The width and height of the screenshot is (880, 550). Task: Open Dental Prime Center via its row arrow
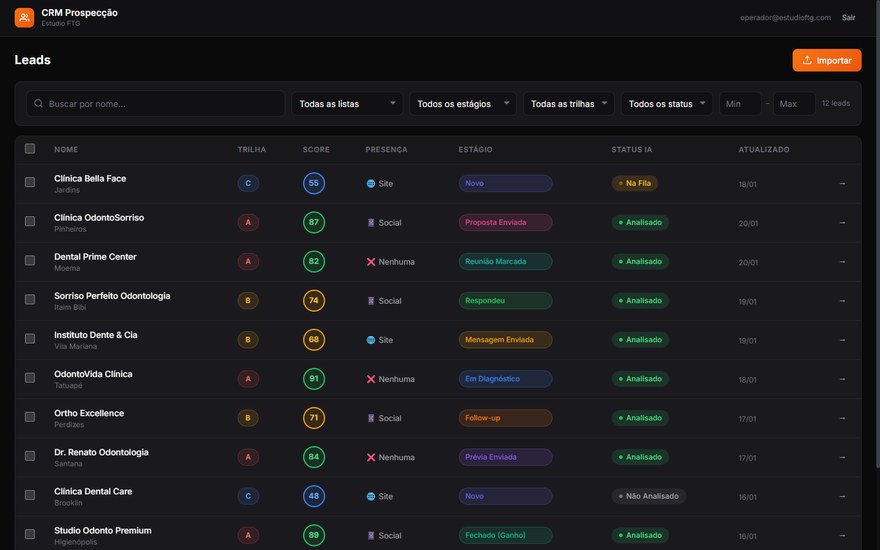(x=842, y=262)
